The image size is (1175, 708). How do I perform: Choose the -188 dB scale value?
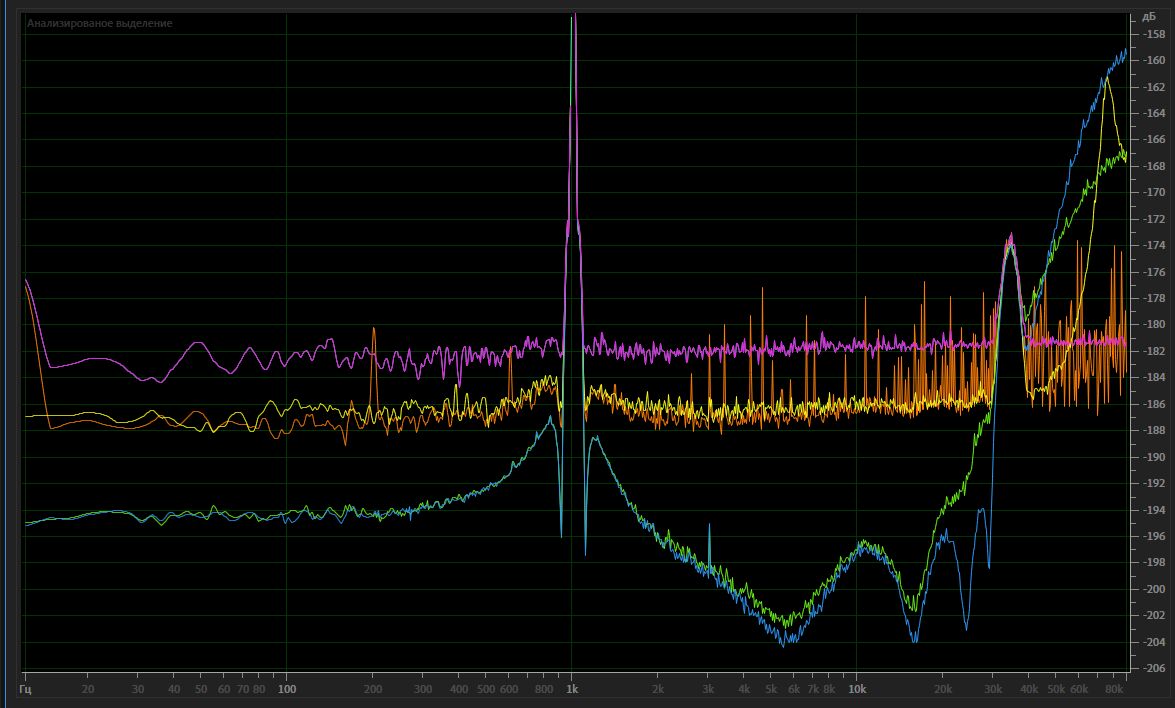(1153, 430)
